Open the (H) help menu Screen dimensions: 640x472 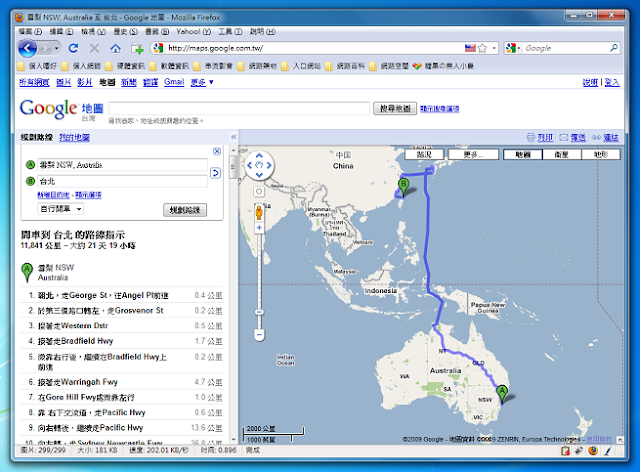pyautogui.click(x=262, y=31)
